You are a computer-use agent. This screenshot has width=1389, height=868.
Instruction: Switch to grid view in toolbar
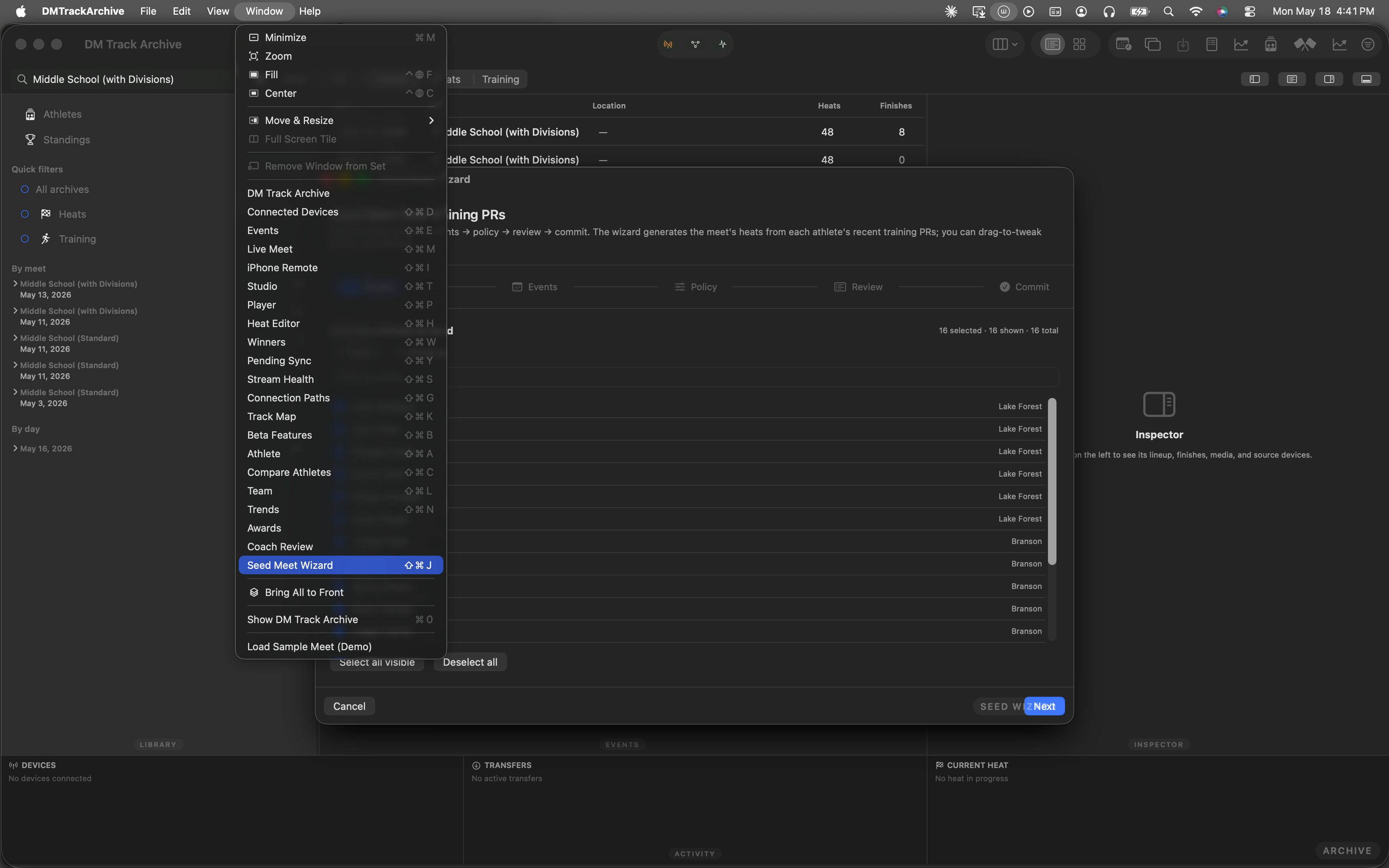[1079, 44]
